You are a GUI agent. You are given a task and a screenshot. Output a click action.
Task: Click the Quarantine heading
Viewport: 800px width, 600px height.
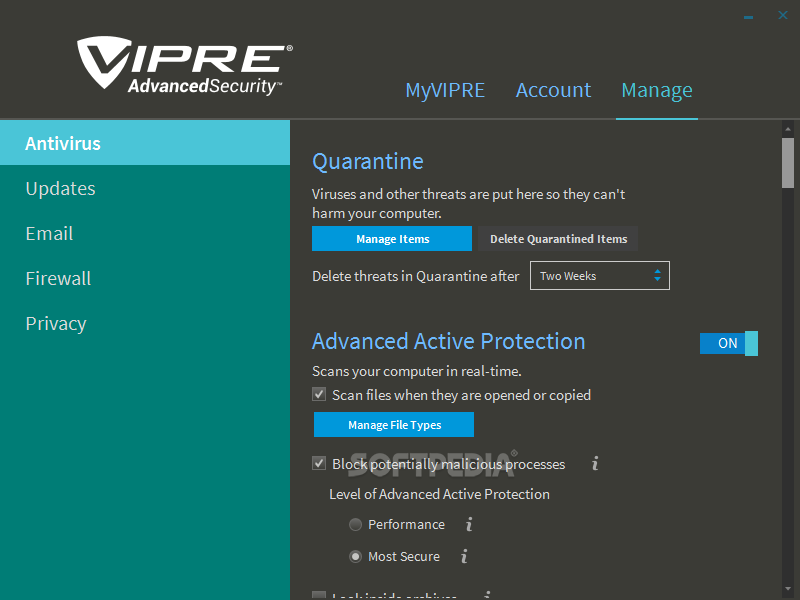coord(368,162)
